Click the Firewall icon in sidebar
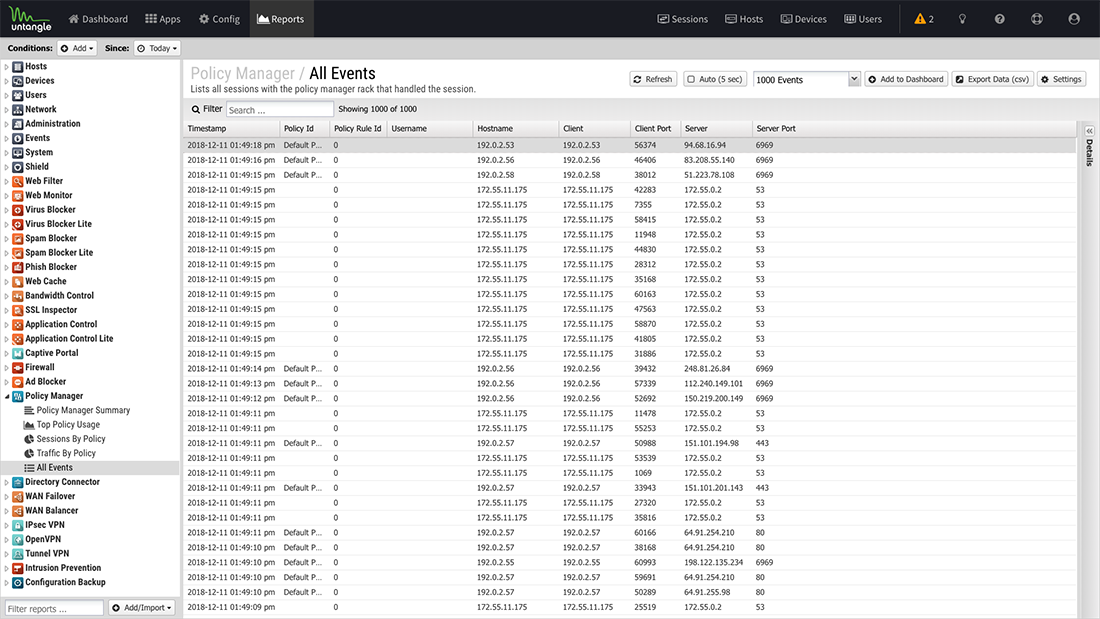Screen dimensions: 1100x619 18,368
